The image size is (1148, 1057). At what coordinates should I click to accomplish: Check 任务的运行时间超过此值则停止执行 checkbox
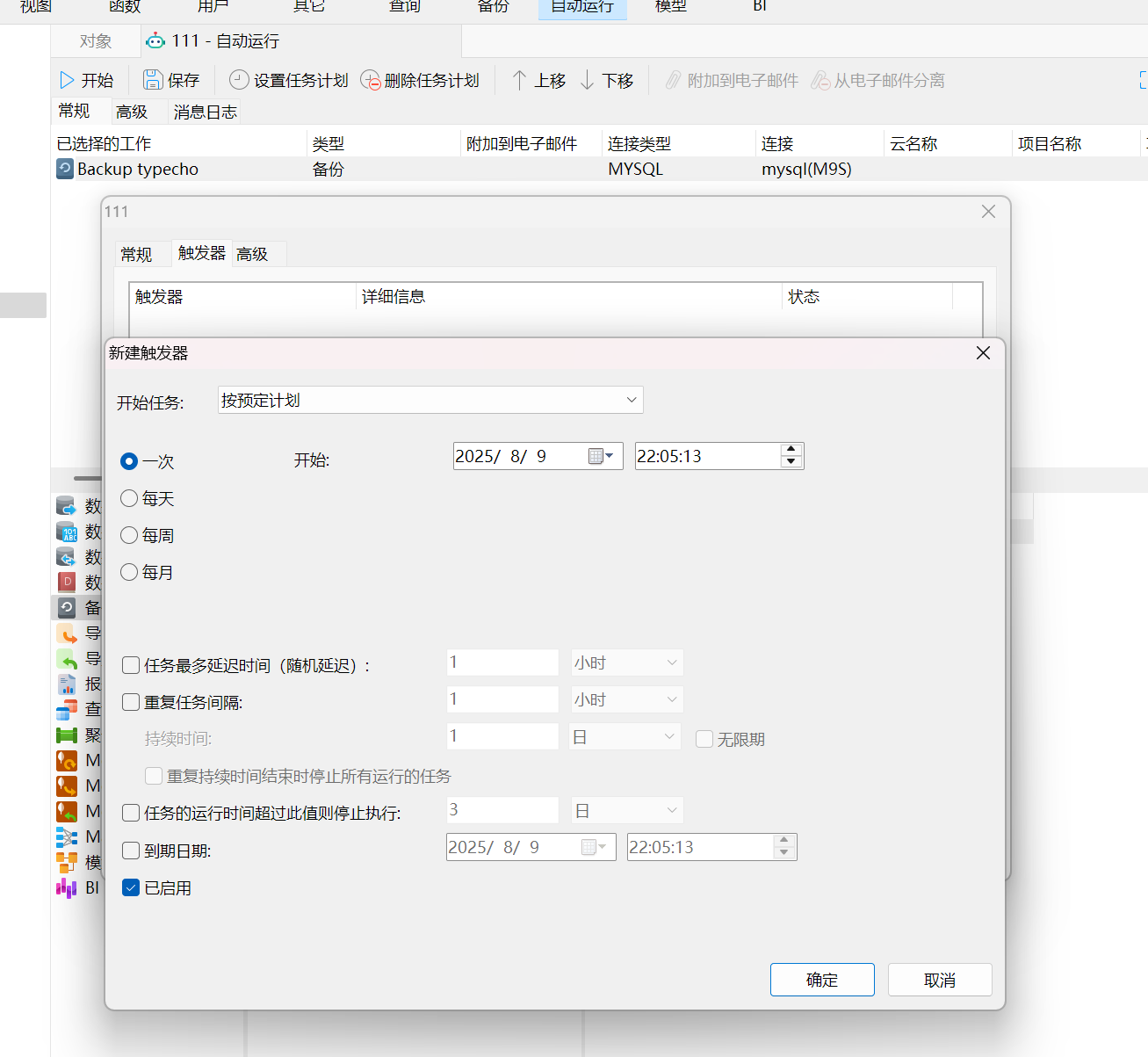tap(131, 813)
